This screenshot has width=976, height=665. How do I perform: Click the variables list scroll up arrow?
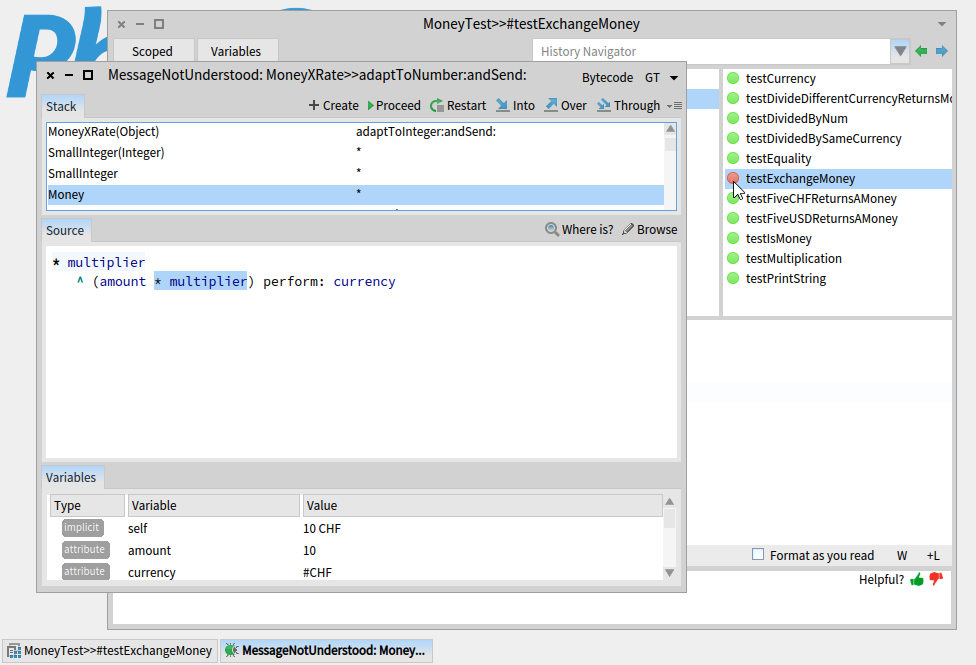pyautogui.click(x=670, y=502)
